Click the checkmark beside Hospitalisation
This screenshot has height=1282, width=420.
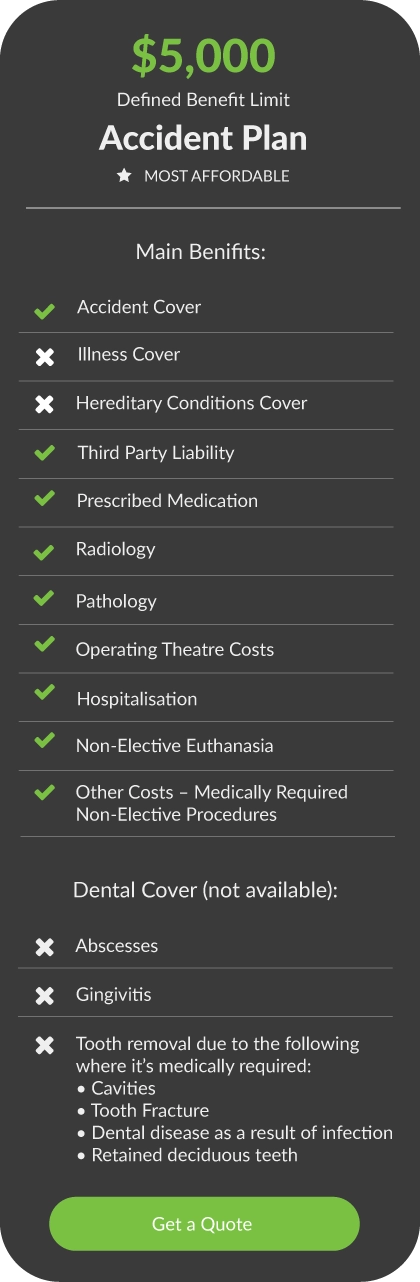(44, 692)
